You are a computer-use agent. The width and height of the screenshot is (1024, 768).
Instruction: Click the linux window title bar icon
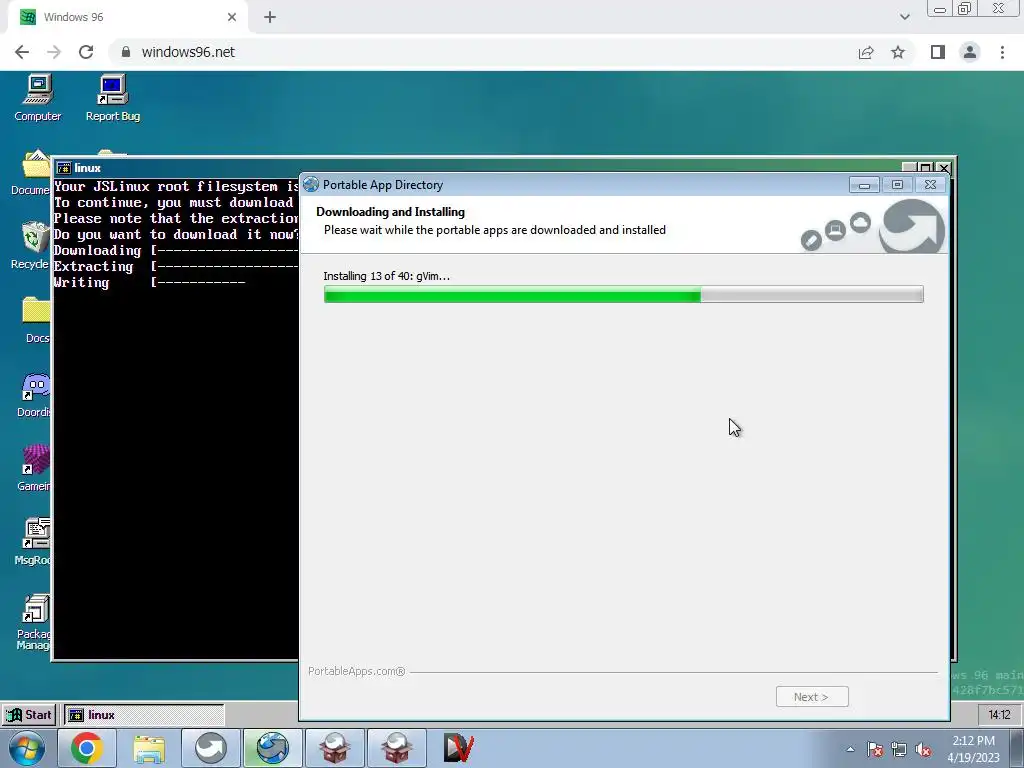coord(64,168)
